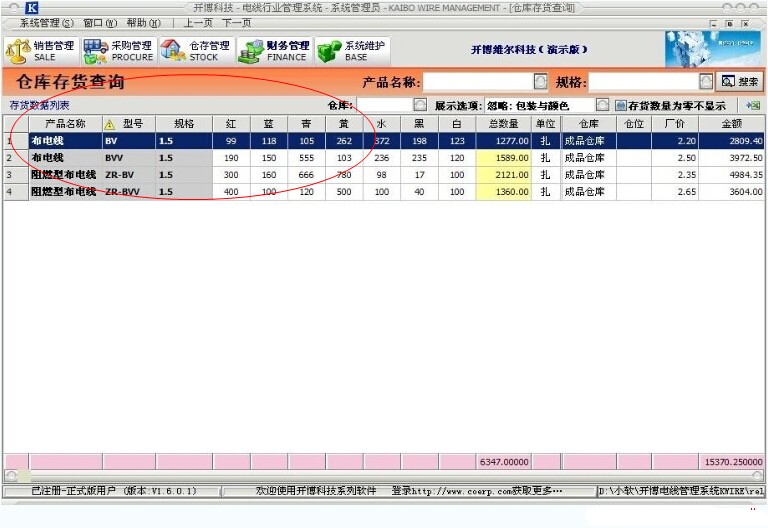Click the horizontal scrollbar at bottom
This screenshot has height=528, width=768.
tap(384, 475)
